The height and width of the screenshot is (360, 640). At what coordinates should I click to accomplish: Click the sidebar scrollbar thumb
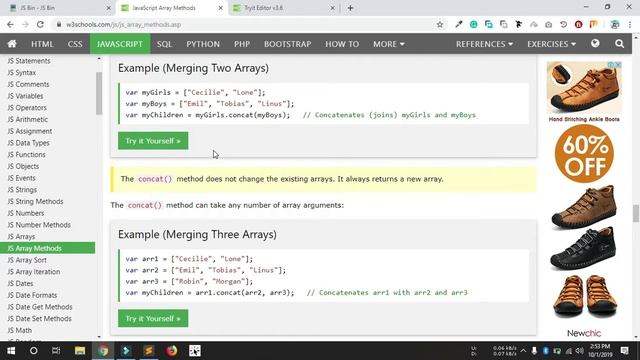click(x=99, y=93)
